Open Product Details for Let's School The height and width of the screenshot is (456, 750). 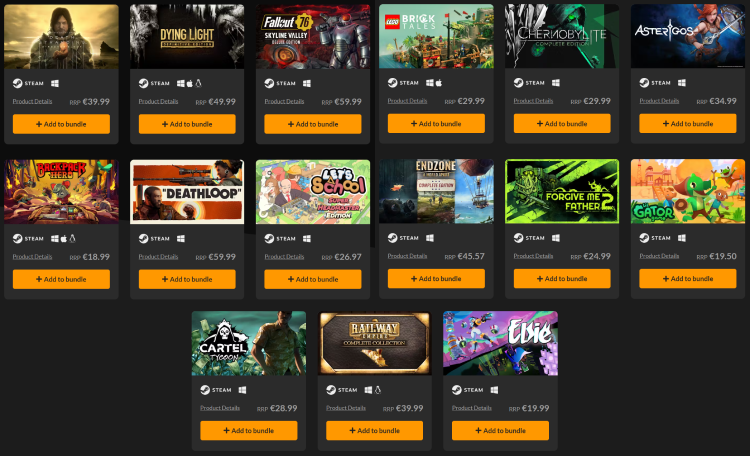[x=284, y=256]
